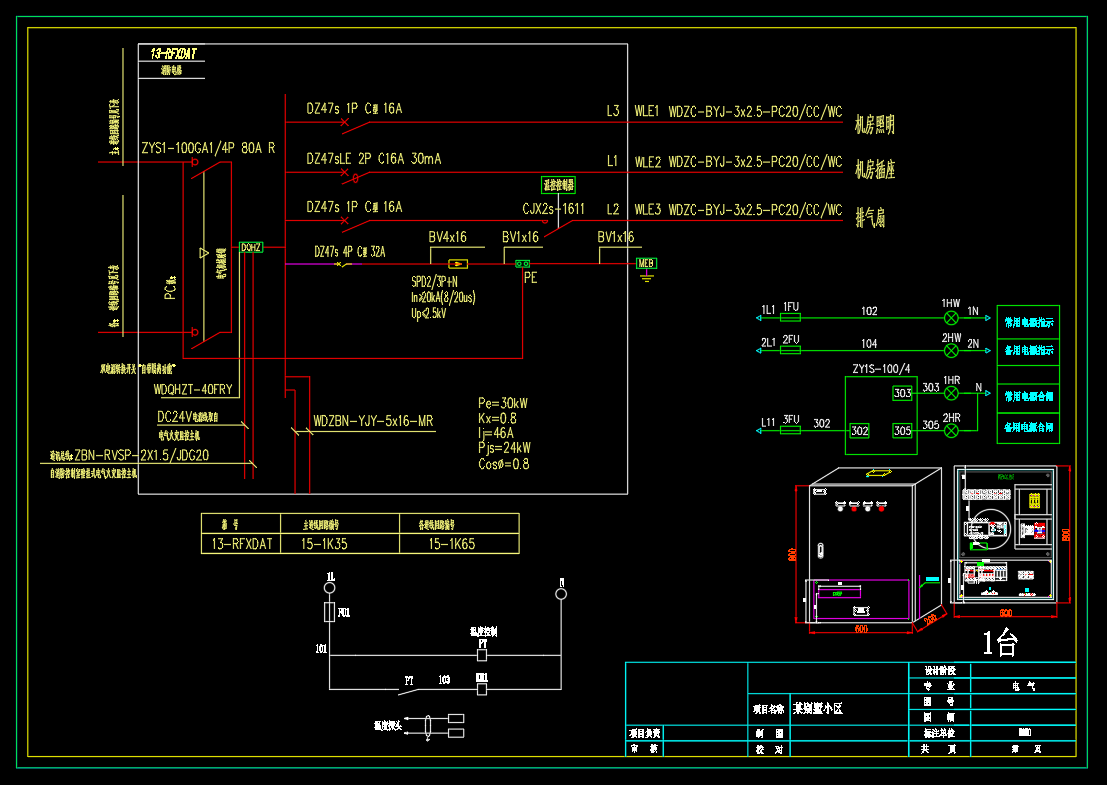
Task: Select the 备用电源合闸 legend cell
Action: click(1029, 427)
